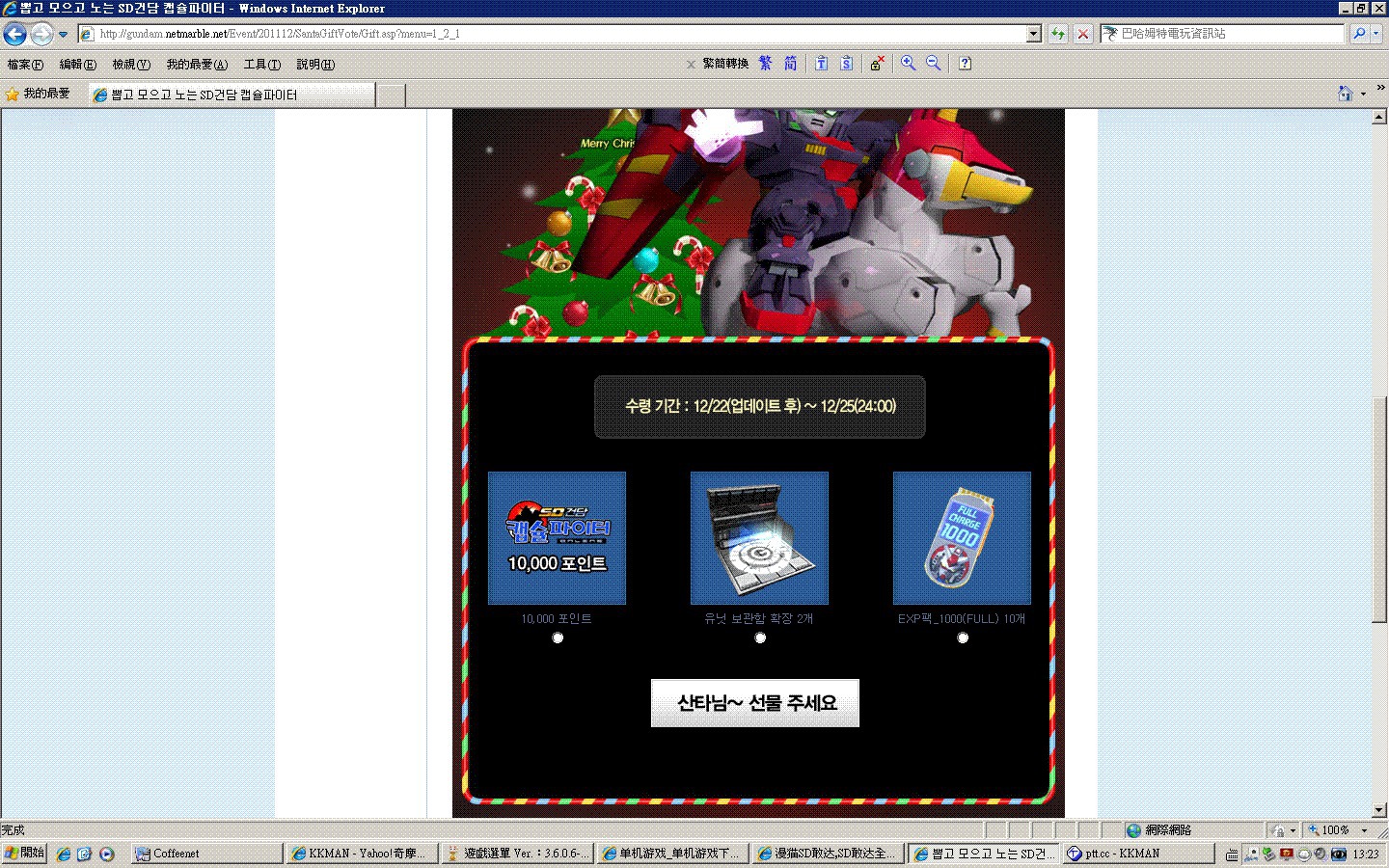Screen dimensions: 1389x868
Task: Launch Internet Explorer from quick launch
Action: point(64,854)
